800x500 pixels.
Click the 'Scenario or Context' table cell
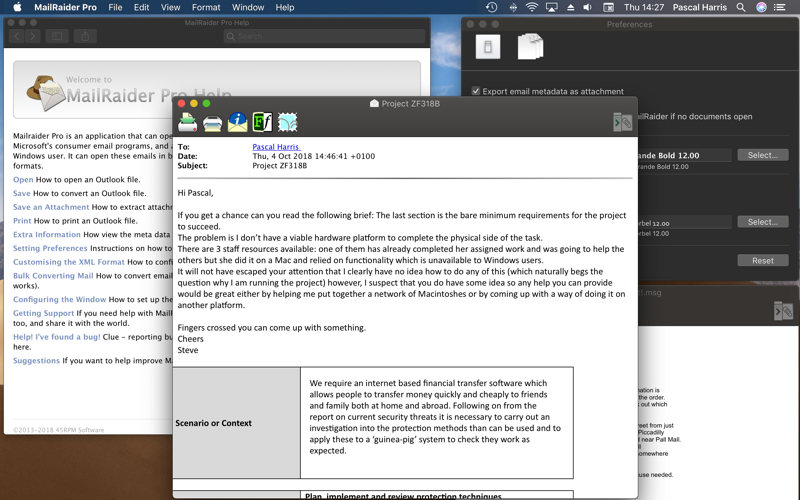[x=237, y=423]
